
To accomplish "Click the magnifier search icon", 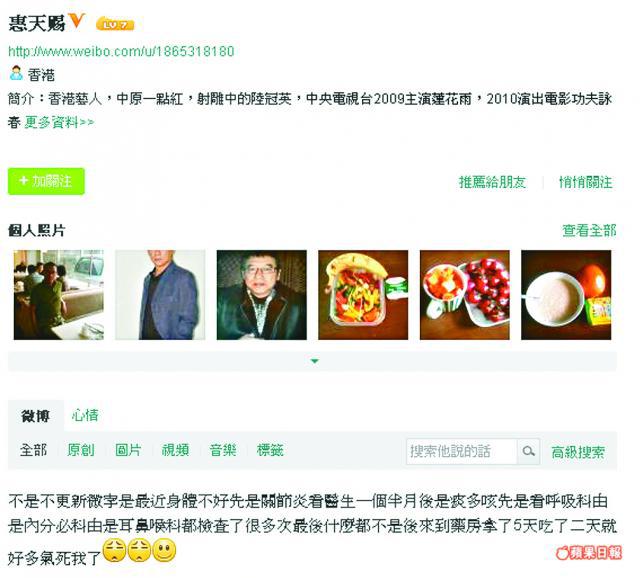I will (x=528, y=451).
